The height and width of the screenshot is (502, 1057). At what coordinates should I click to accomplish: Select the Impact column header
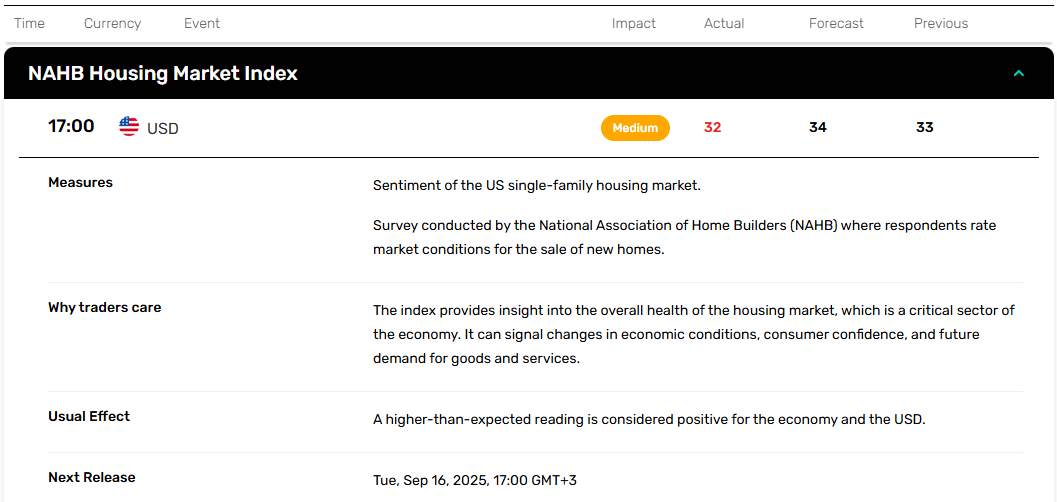[x=634, y=24]
